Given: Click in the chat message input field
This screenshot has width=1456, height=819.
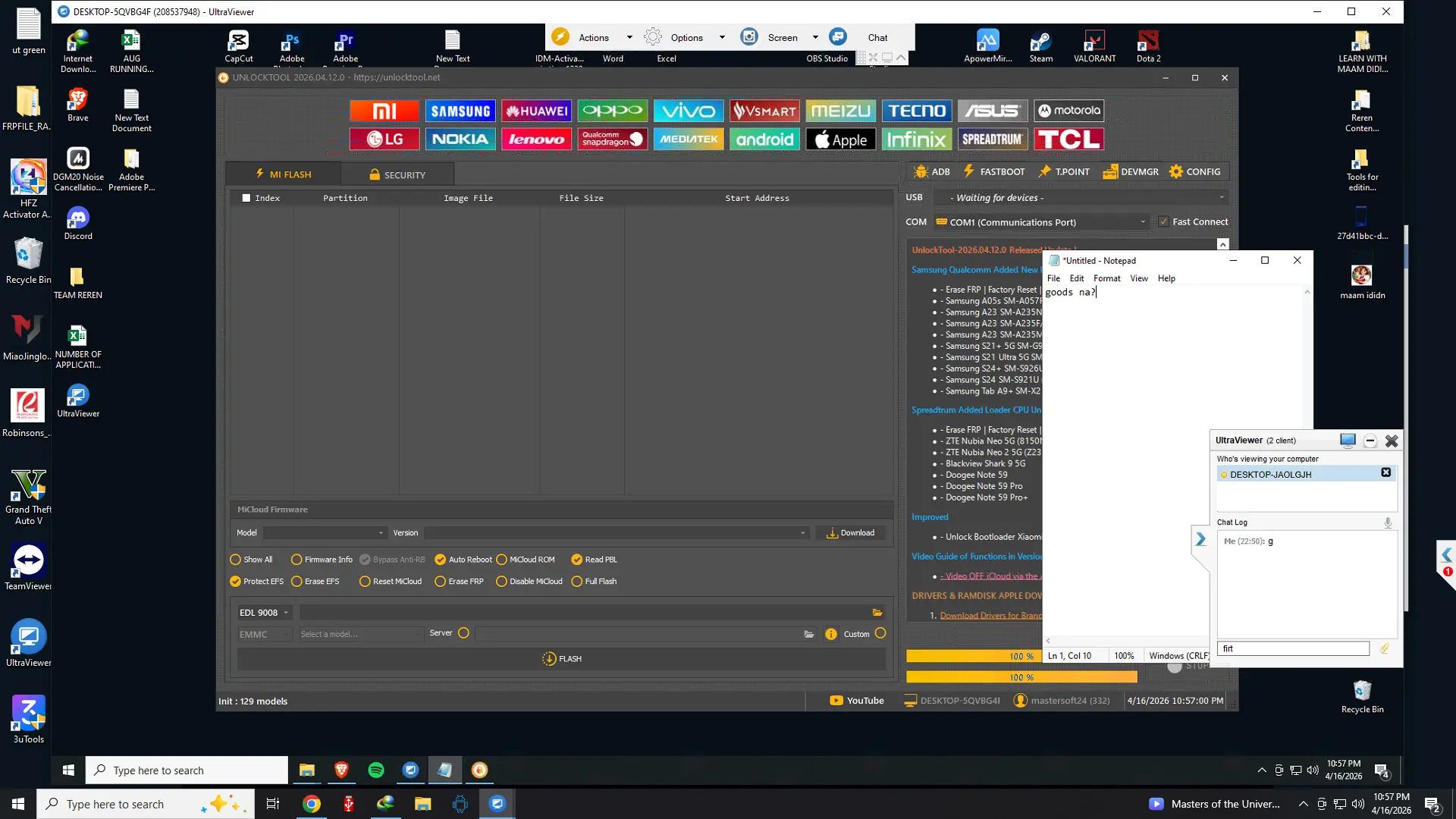Looking at the screenshot, I should 1293,648.
